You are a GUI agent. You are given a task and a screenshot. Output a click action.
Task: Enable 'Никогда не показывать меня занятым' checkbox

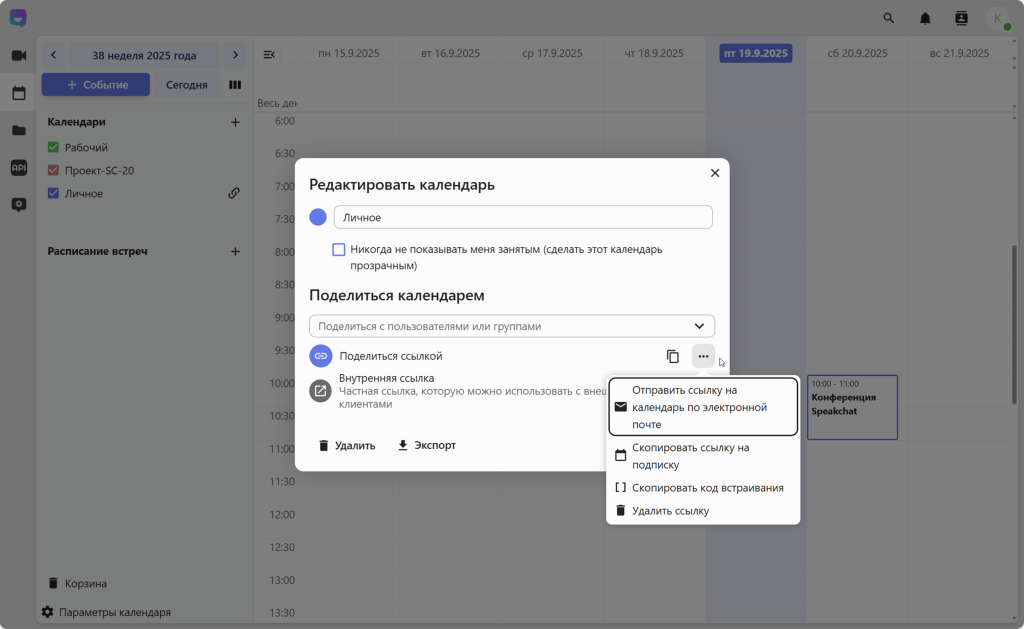[x=339, y=249]
